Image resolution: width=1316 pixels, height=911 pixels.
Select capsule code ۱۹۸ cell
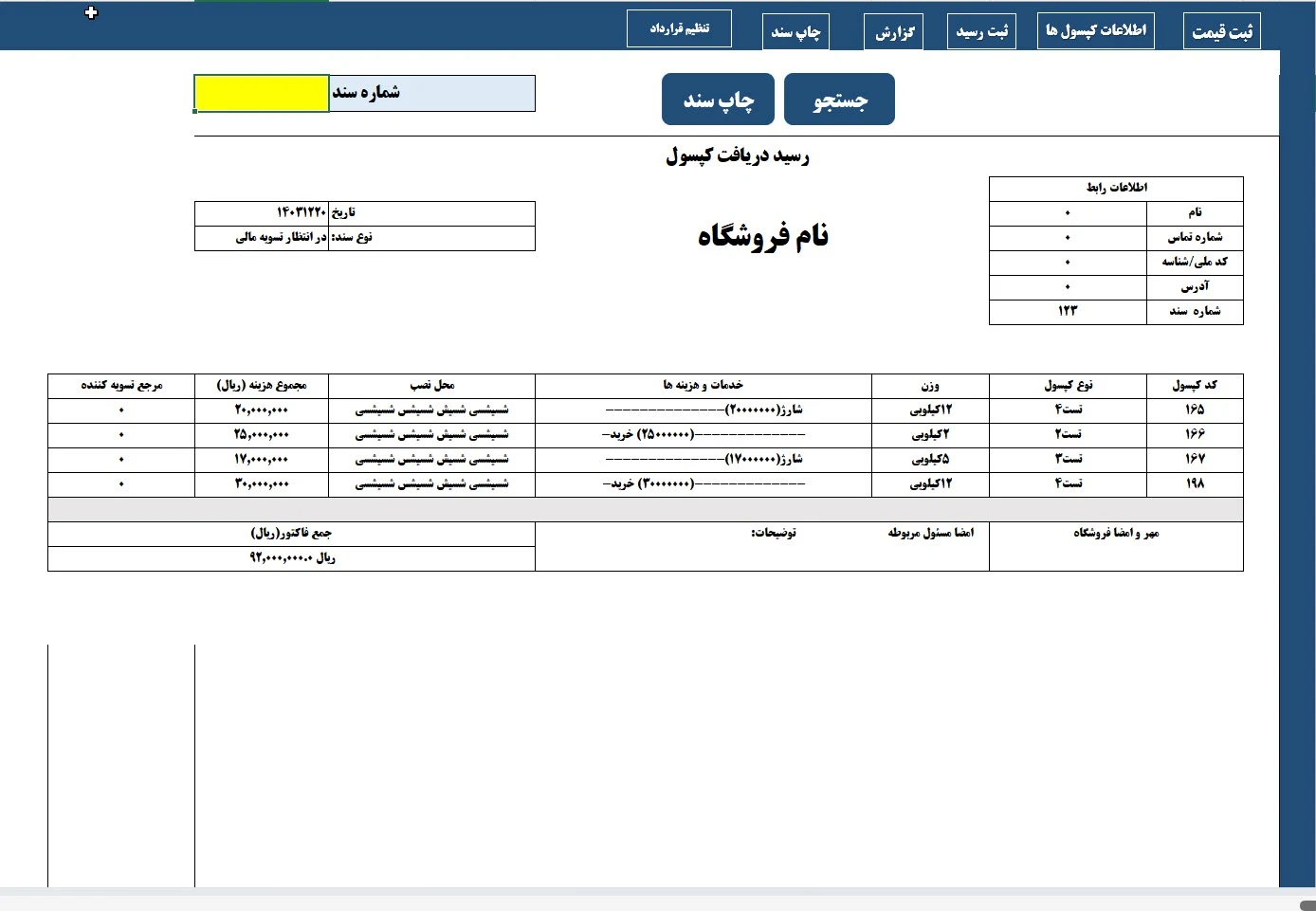(x=1194, y=483)
